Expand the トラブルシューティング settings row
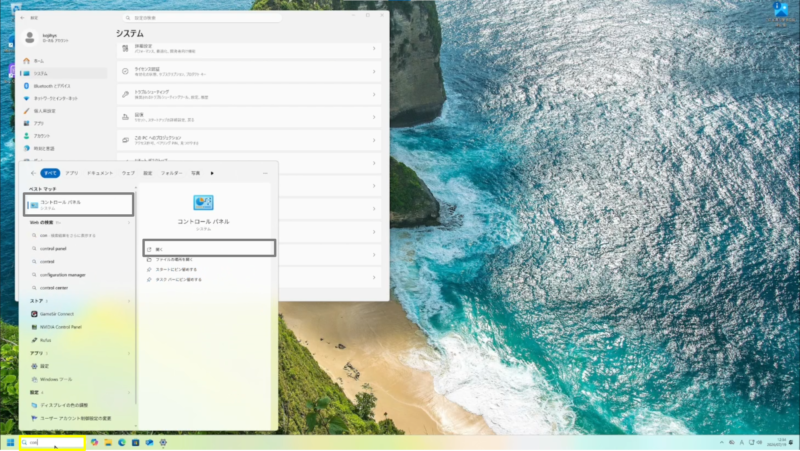 pyautogui.click(x=249, y=94)
